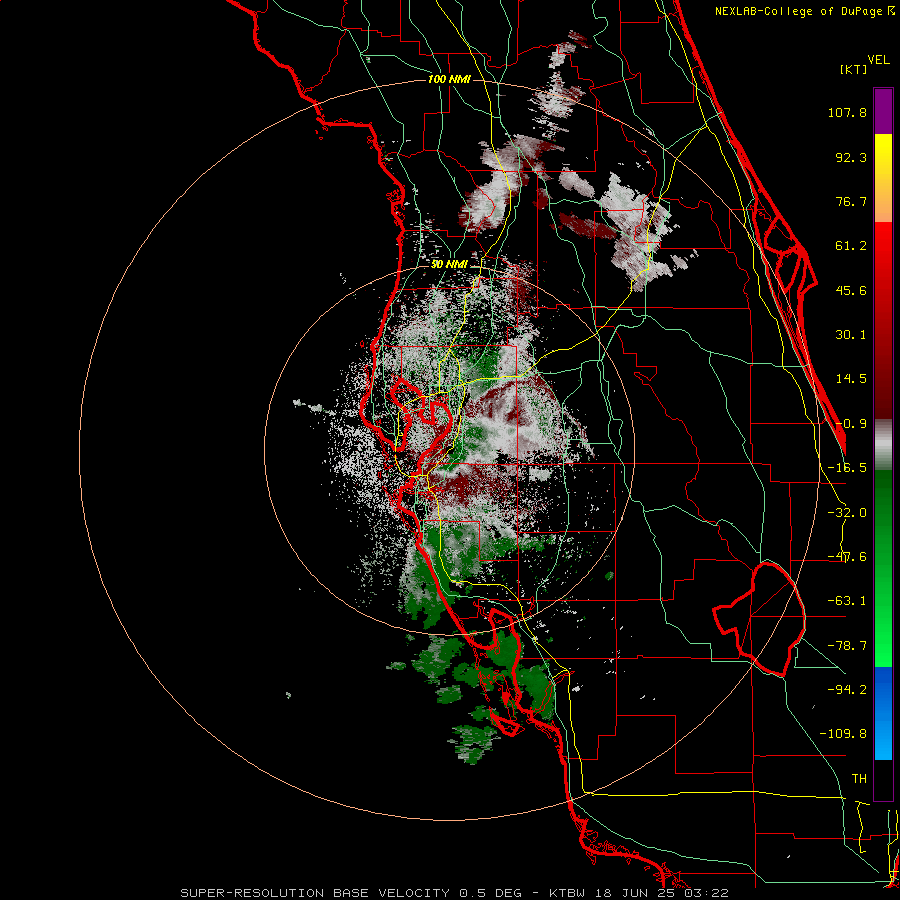The image size is (900, 900).
Task: Click the 107.8 velocity scale value
Action: pyautogui.click(x=847, y=112)
